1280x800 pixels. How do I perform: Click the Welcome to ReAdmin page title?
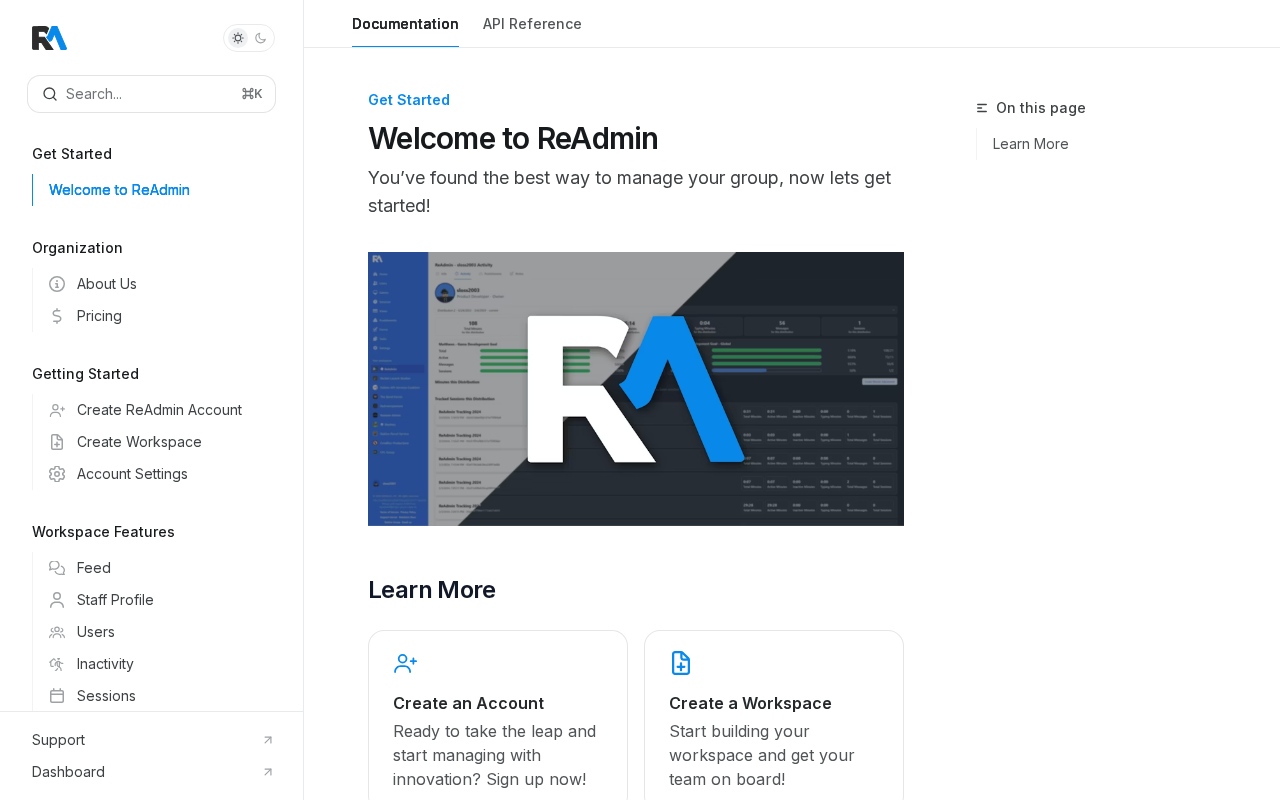point(513,138)
